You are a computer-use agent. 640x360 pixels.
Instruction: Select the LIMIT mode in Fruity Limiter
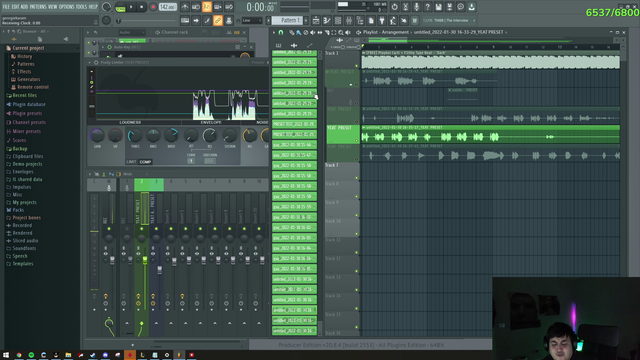pyautogui.click(x=131, y=162)
